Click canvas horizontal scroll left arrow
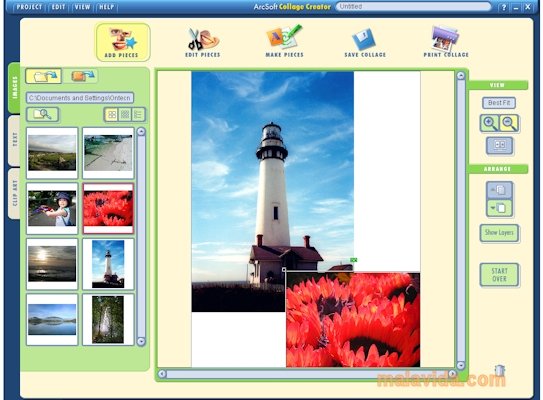 click(162, 374)
